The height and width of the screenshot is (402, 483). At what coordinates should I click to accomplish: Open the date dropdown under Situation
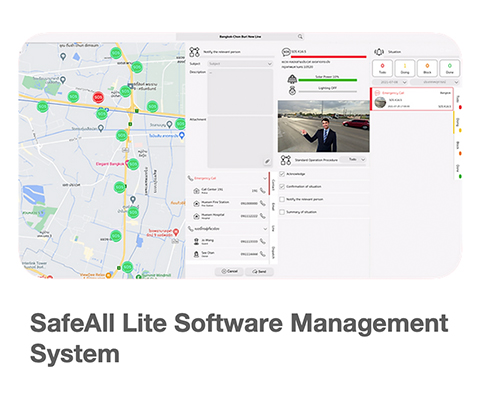(390, 82)
